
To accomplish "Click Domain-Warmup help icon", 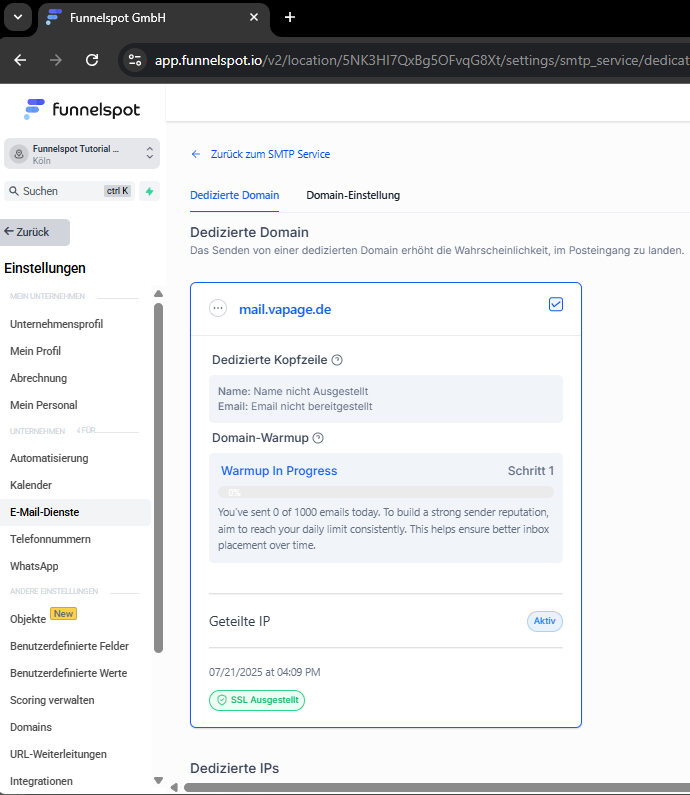I will (318, 438).
